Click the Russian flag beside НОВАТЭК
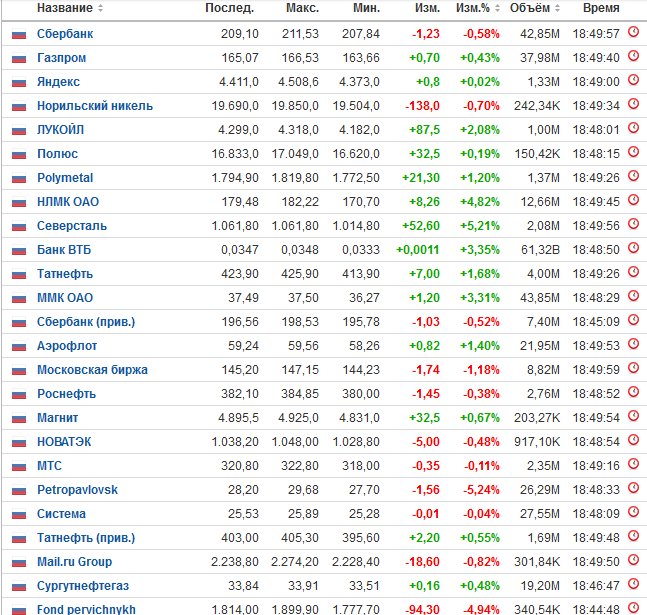647x615 pixels. [19, 442]
